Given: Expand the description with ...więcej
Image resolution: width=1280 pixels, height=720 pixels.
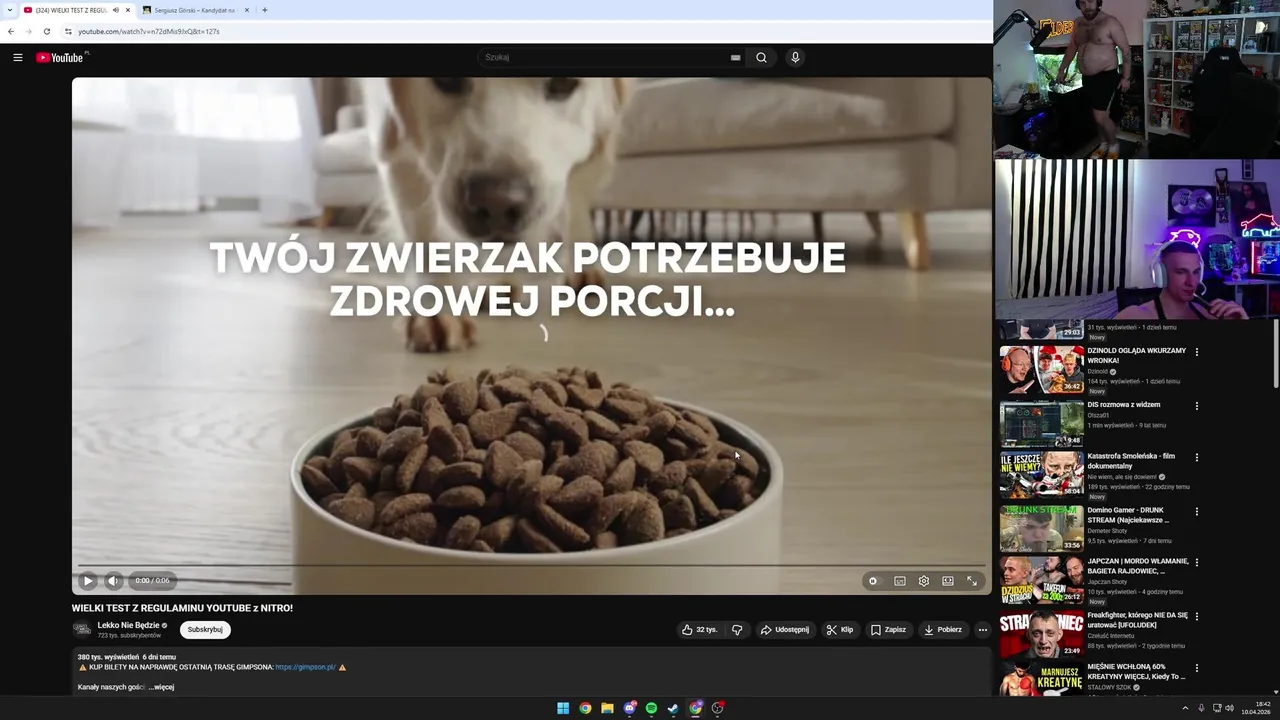Looking at the screenshot, I should point(161,687).
